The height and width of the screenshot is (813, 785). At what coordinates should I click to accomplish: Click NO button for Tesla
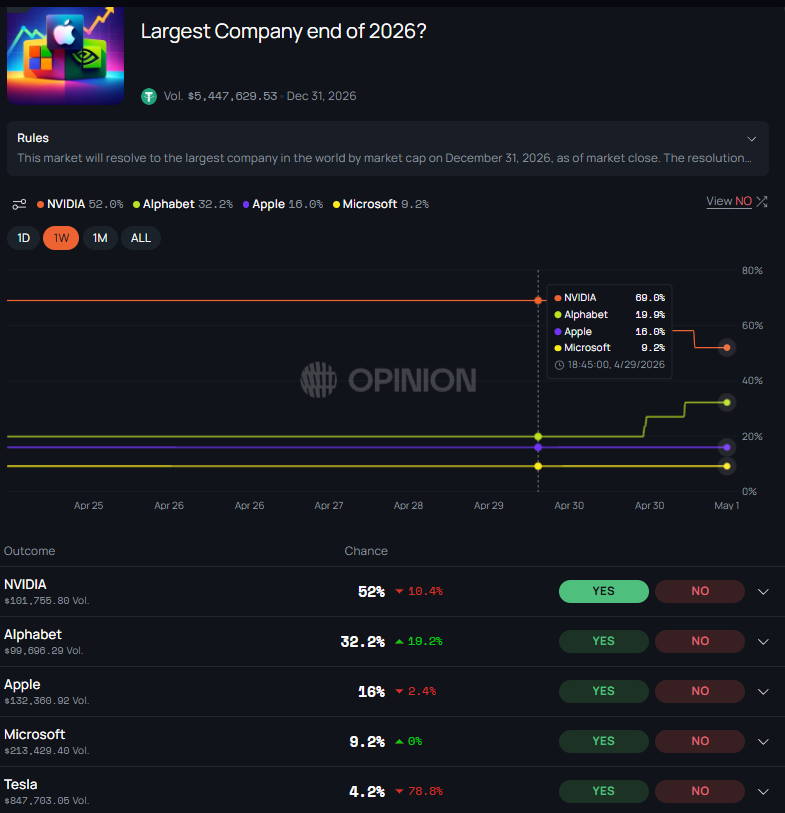(x=700, y=791)
